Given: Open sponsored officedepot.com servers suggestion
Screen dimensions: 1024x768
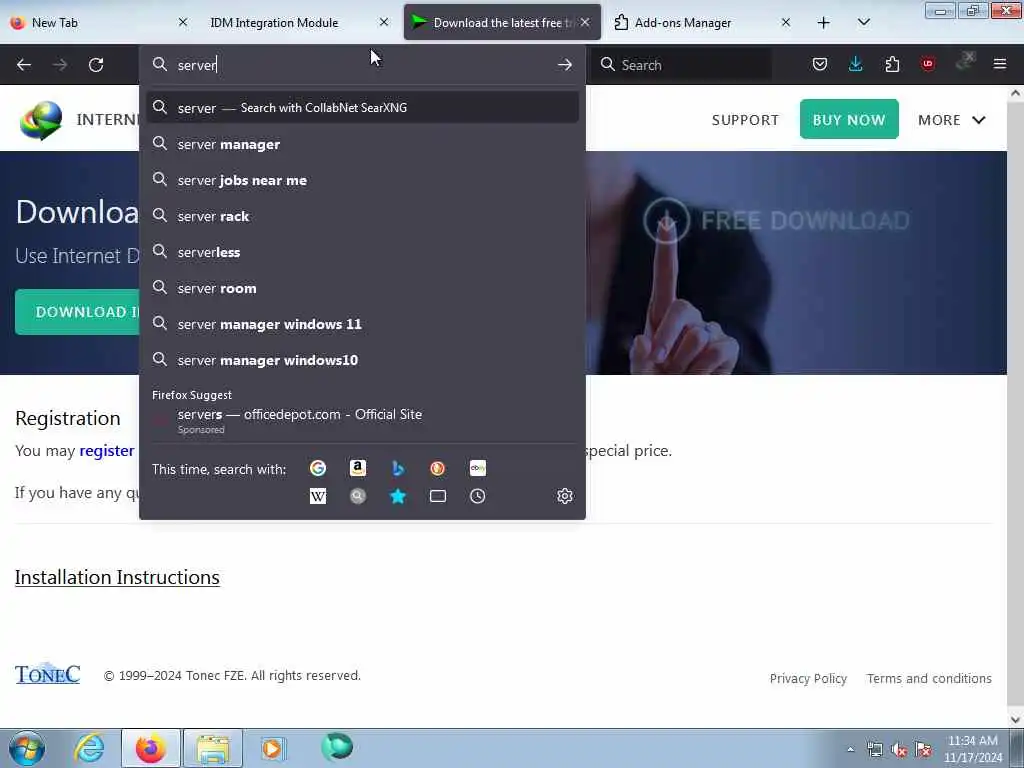Looking at the screenshot, I should 362,421.
